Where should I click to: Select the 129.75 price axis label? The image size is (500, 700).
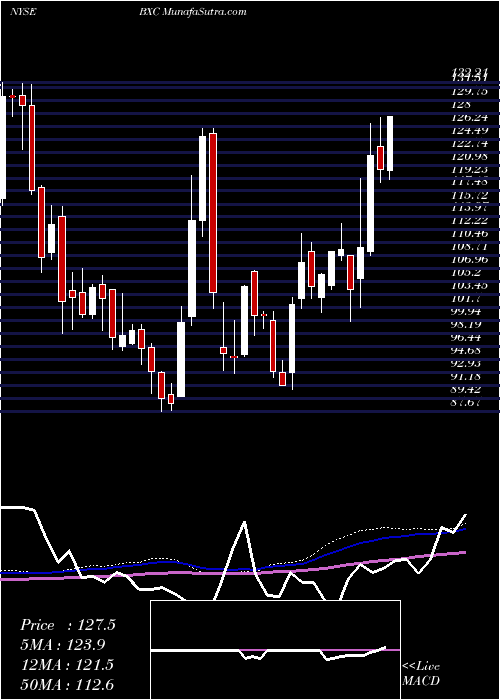coord(470,92)
